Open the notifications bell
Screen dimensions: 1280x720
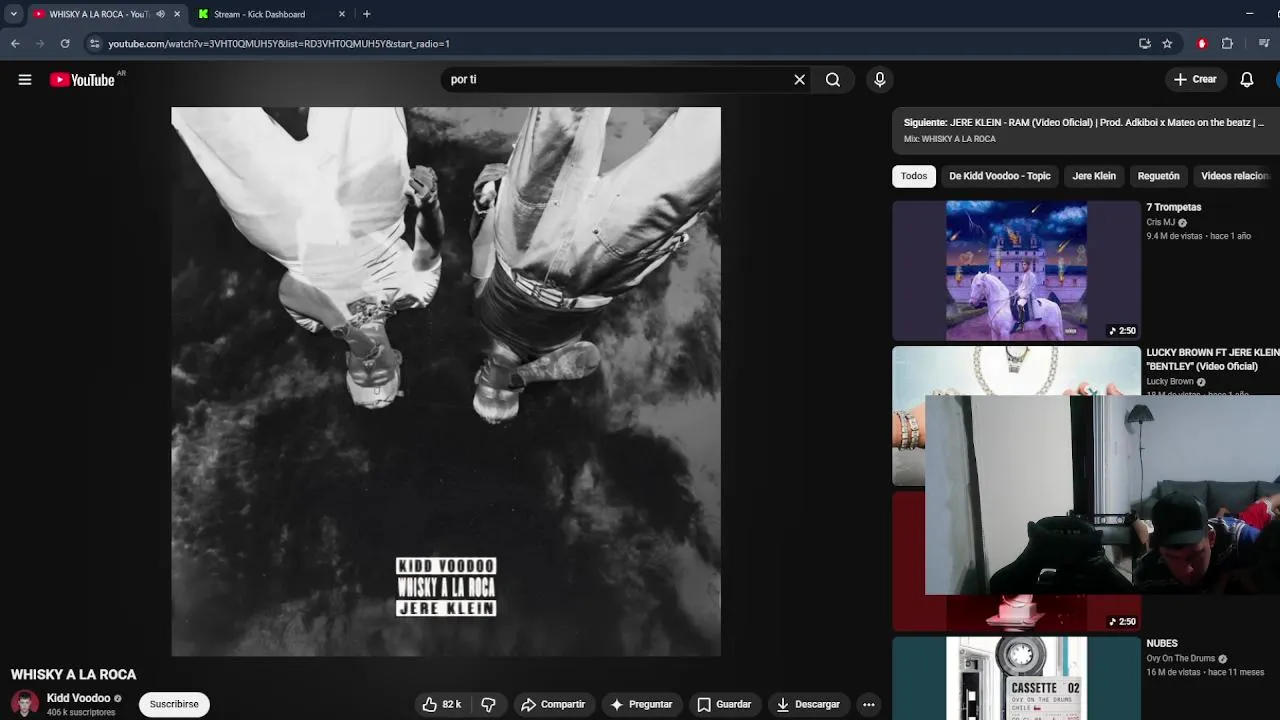click(x=1247, y=80)
